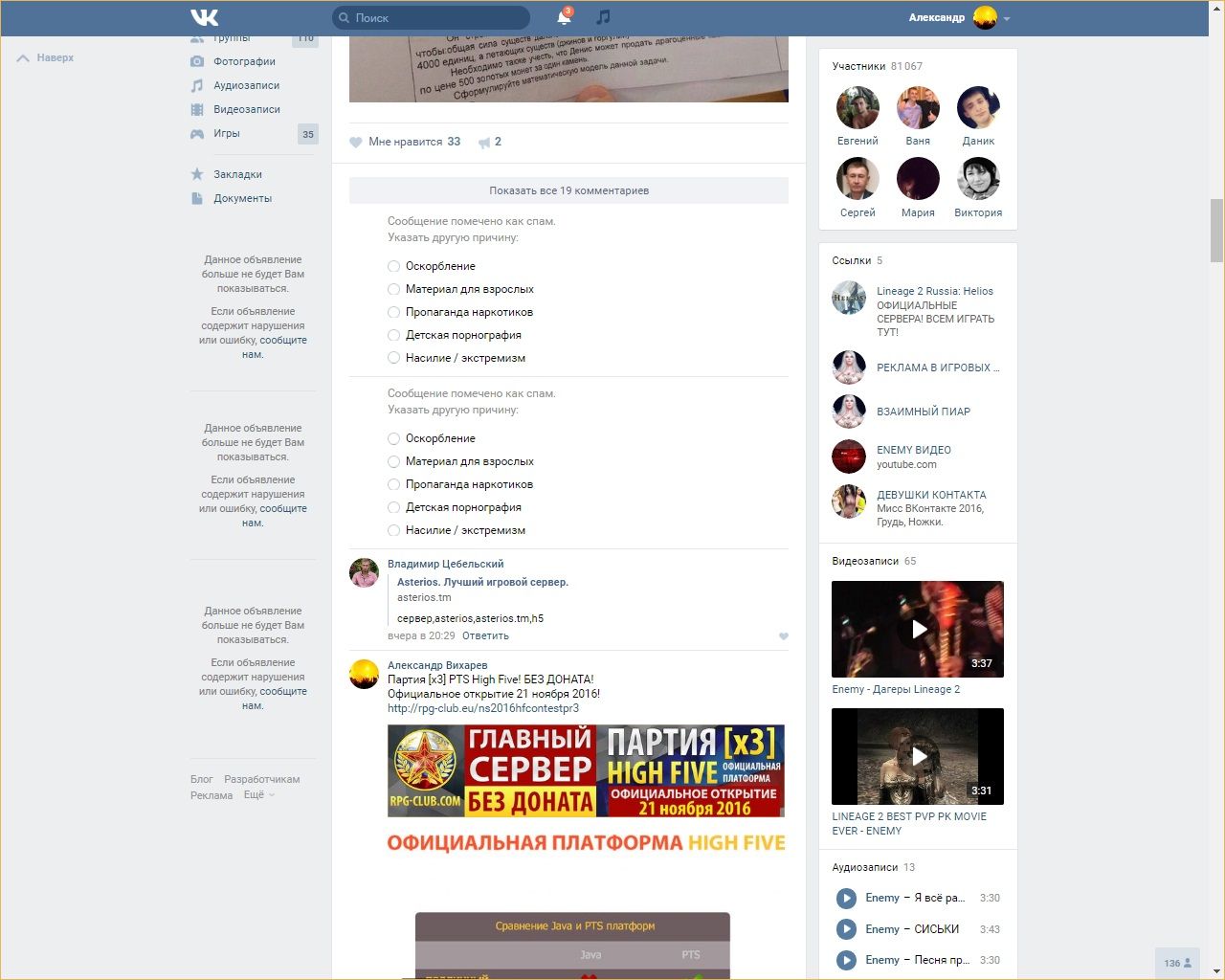Open Видеозаписи in the left menu
The height and width of the screenshot is (980, 1225).
[x=247, y=109]
